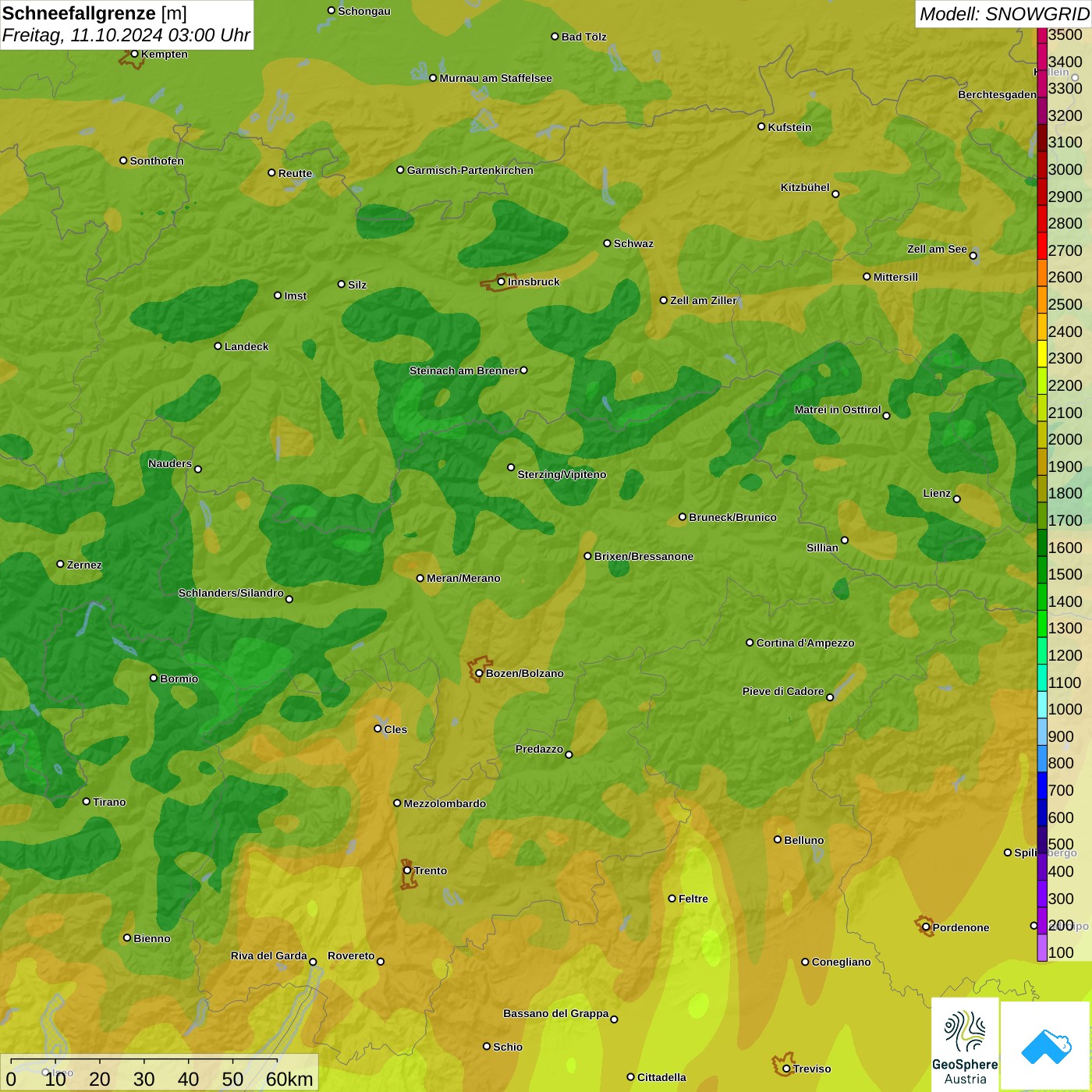Click the Bruneck/Brunico label

tap(732, 517)
